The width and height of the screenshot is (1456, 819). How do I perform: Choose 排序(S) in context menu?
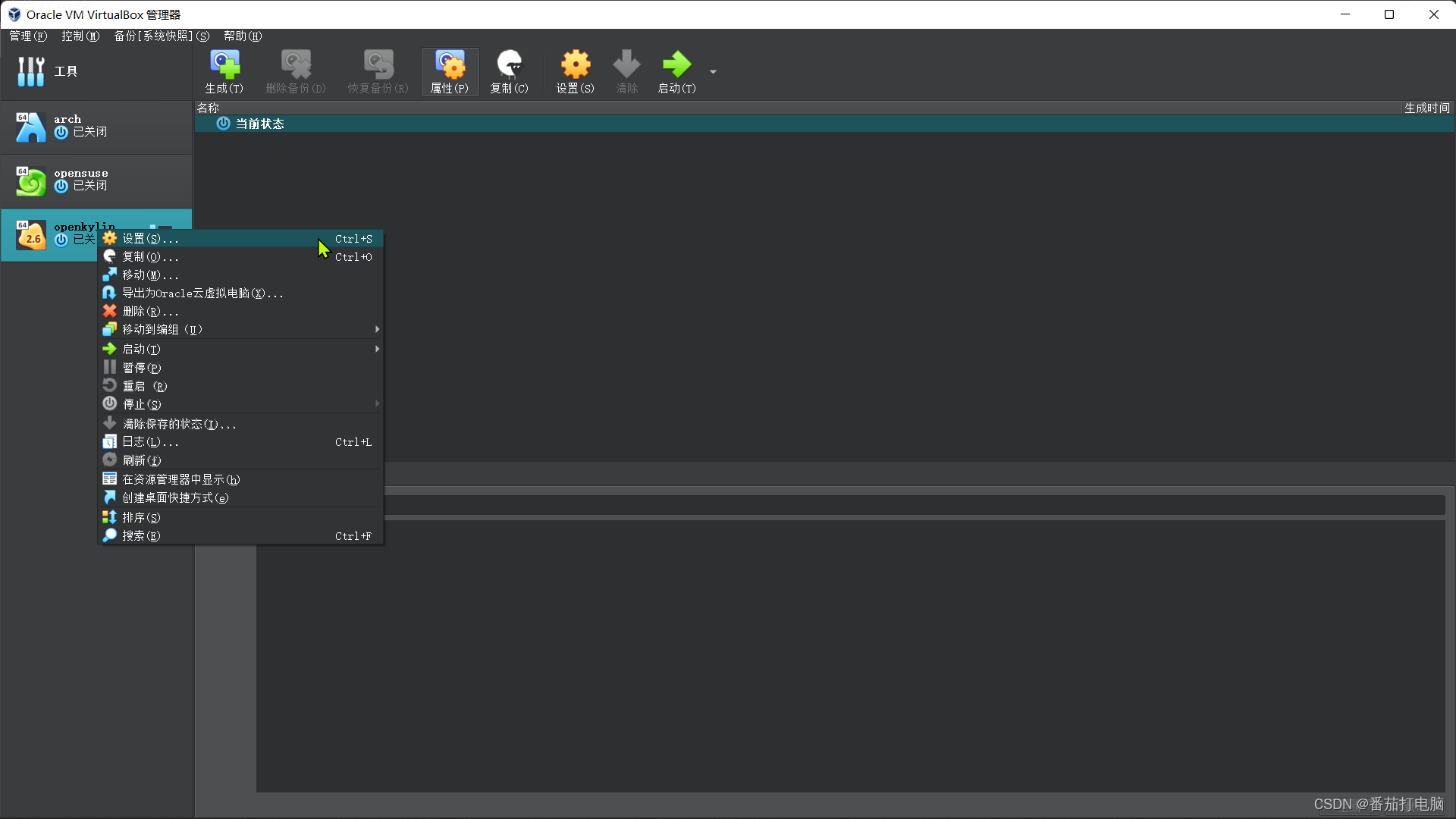point(240,518)
